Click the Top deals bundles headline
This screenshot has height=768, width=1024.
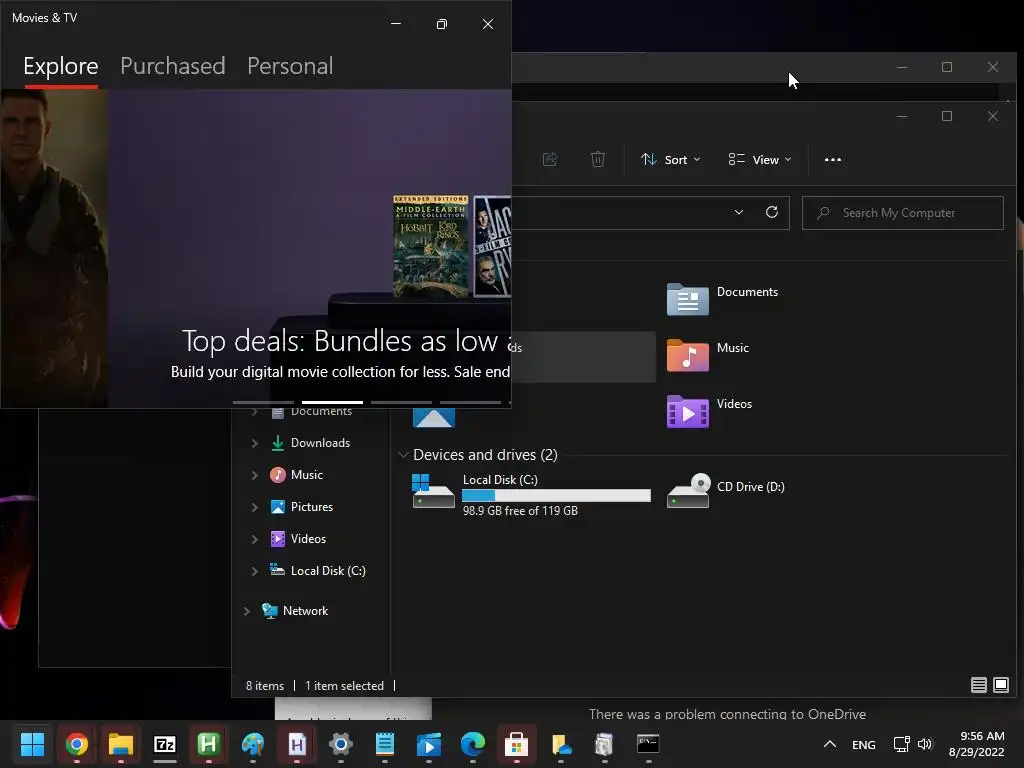pyautogui.click(x=345, y=341)
